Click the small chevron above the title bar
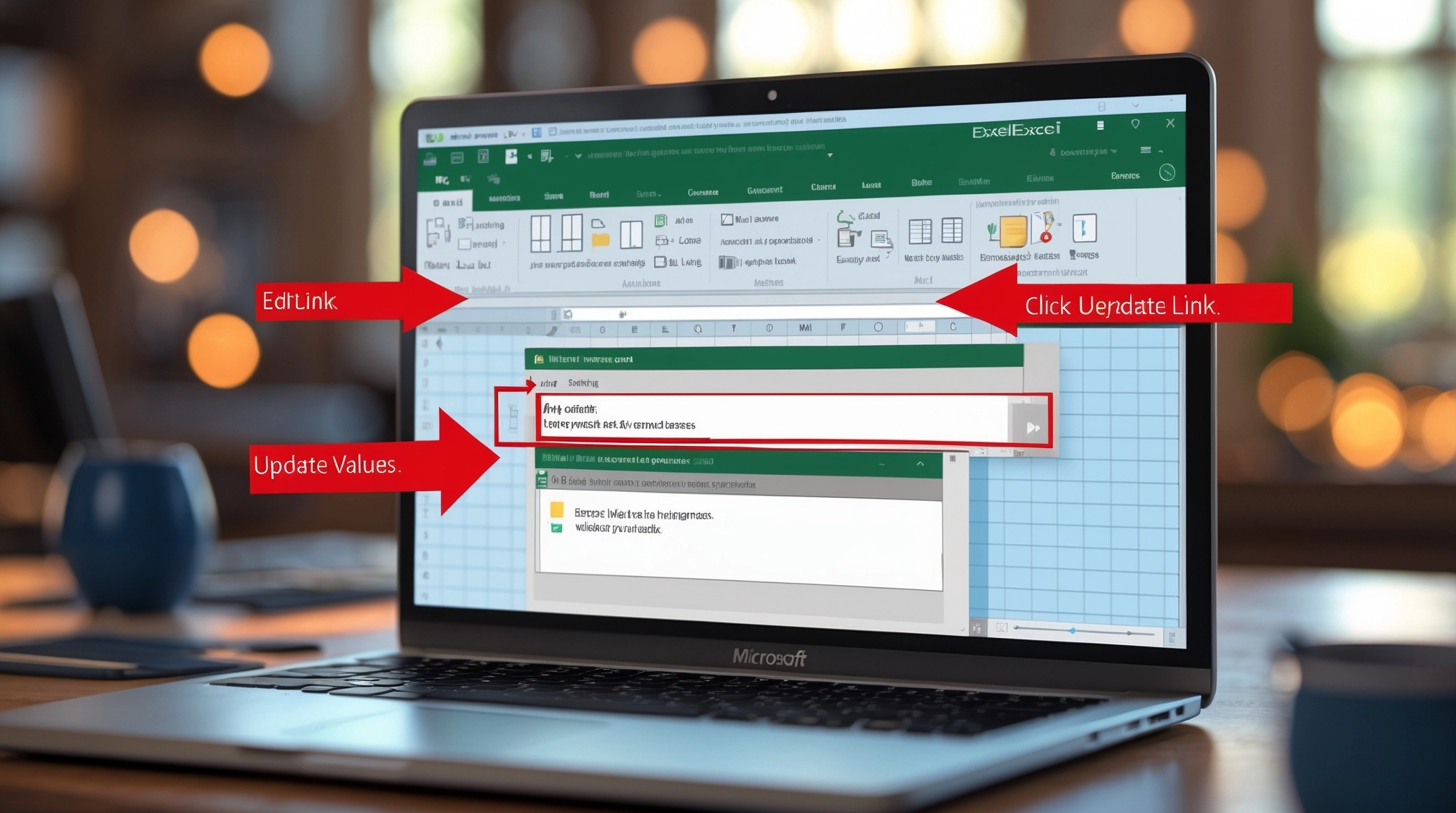This screenshot has height=813, width=1456. tap(1135, 106)
